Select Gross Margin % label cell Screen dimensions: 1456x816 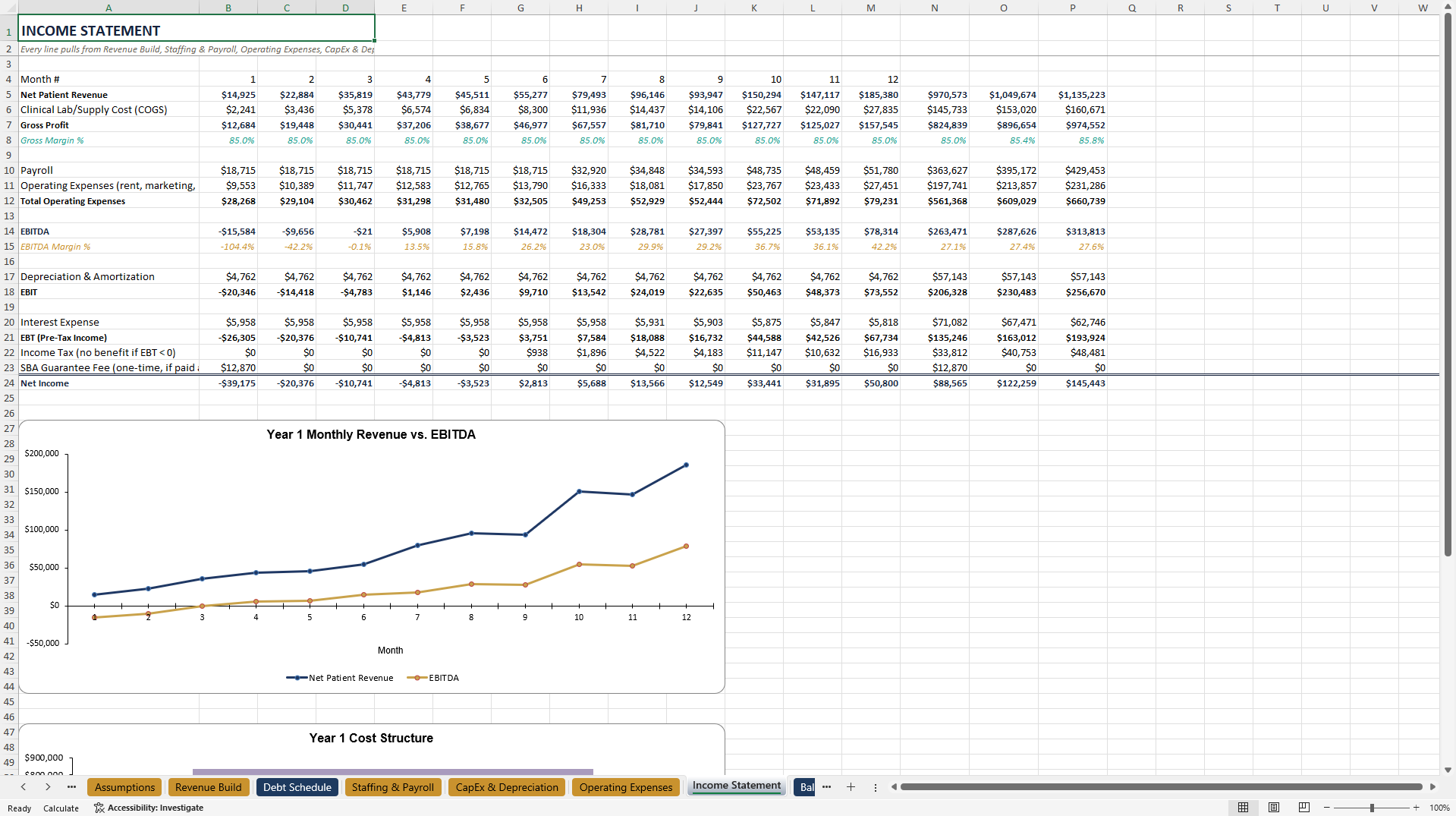point(108,140)
